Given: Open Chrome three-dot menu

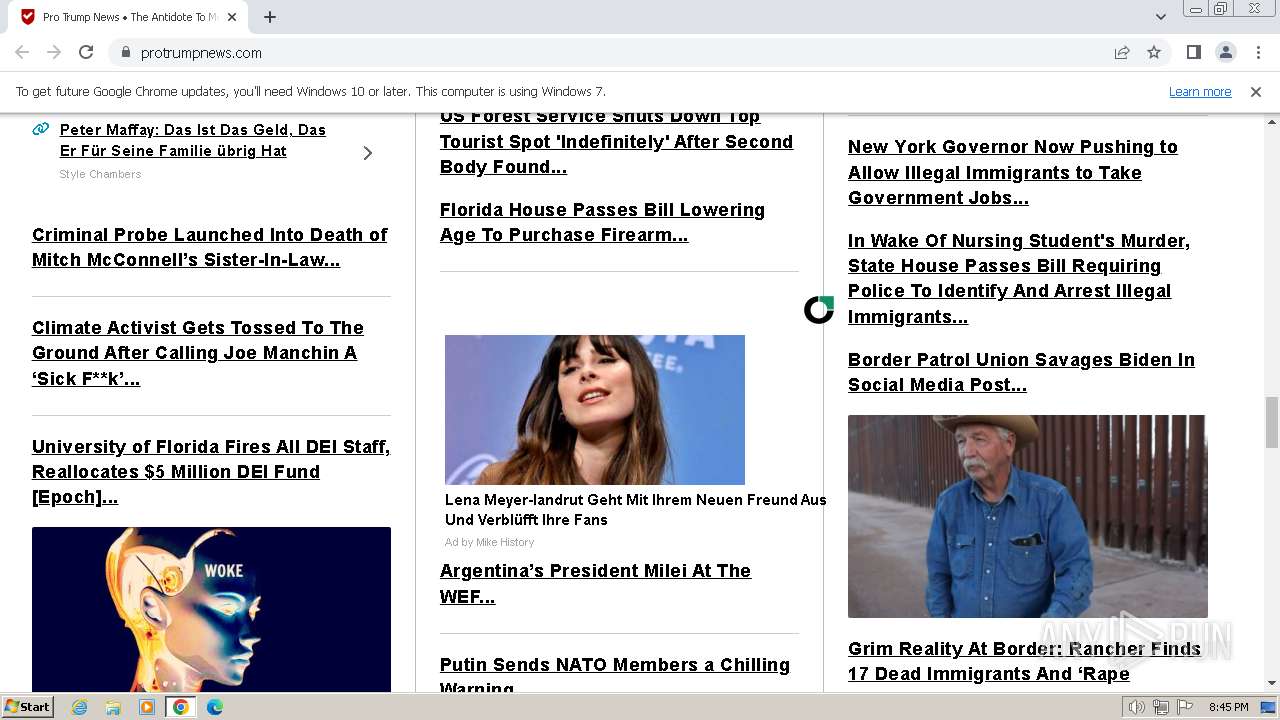Looking at the screenshot, I should pyautogui.click(x=1257, y=52).
